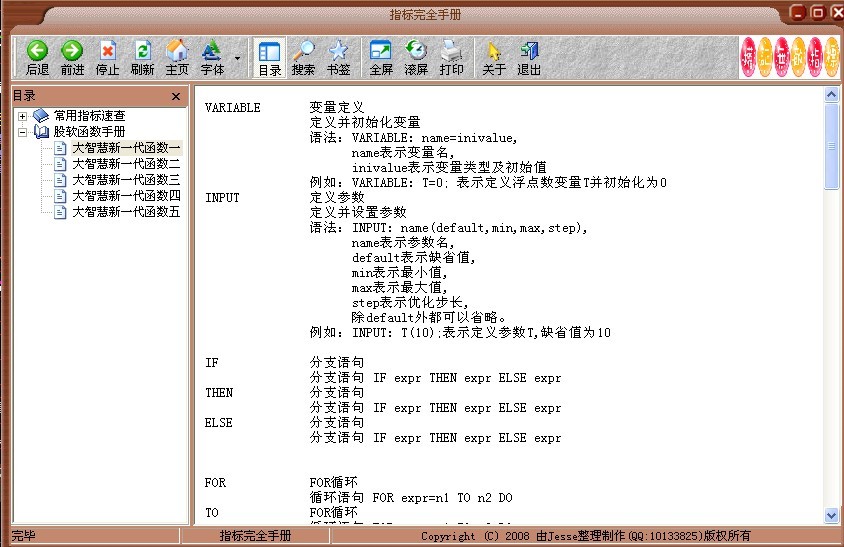The image size is (844, 547).
Task: Toggle the 目录 (Contents) panel button
Action: click(269, 57)
